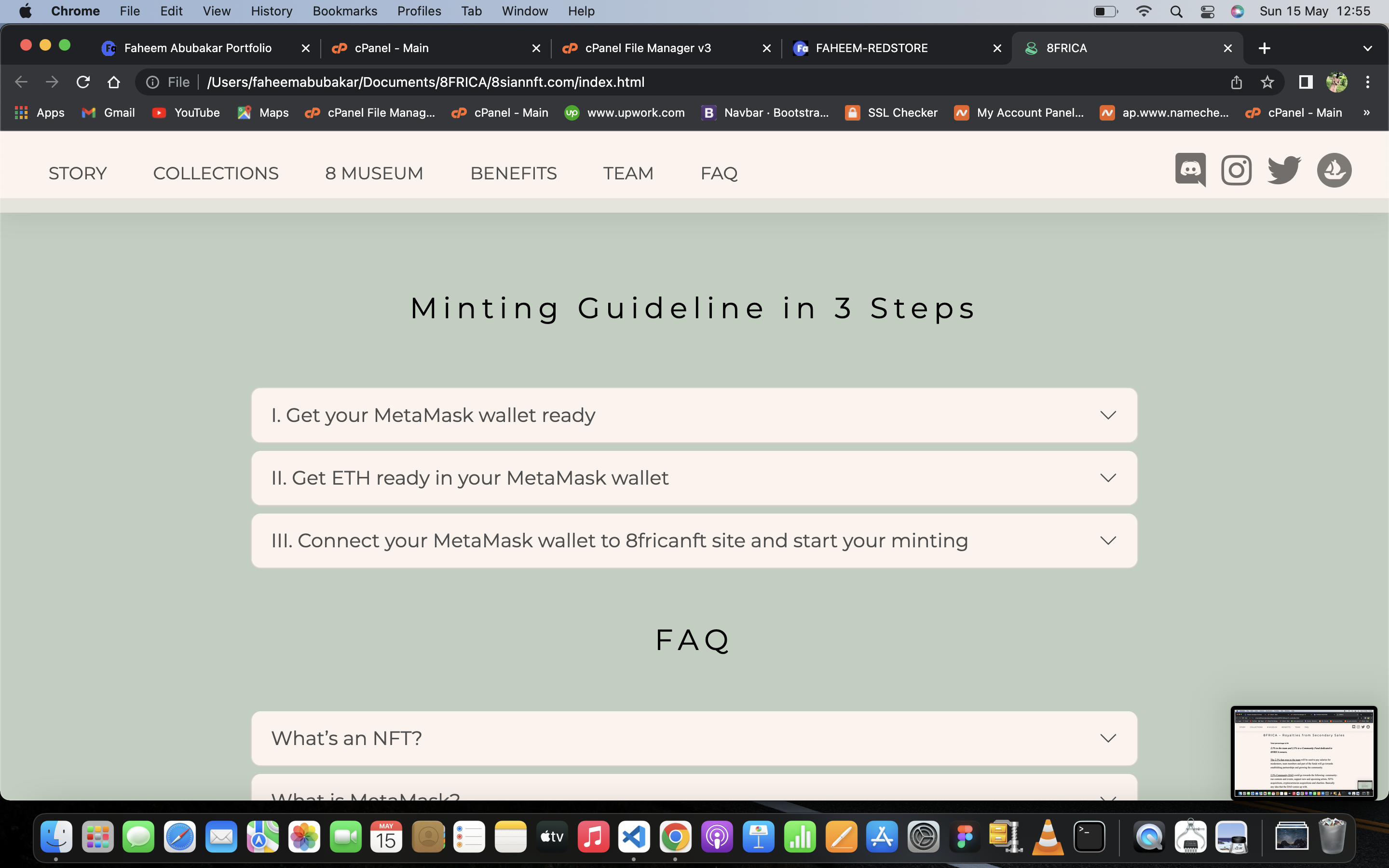Open the View menu in menu bar
Screen dimensions: 1389x868
click(x=217, y=12)
